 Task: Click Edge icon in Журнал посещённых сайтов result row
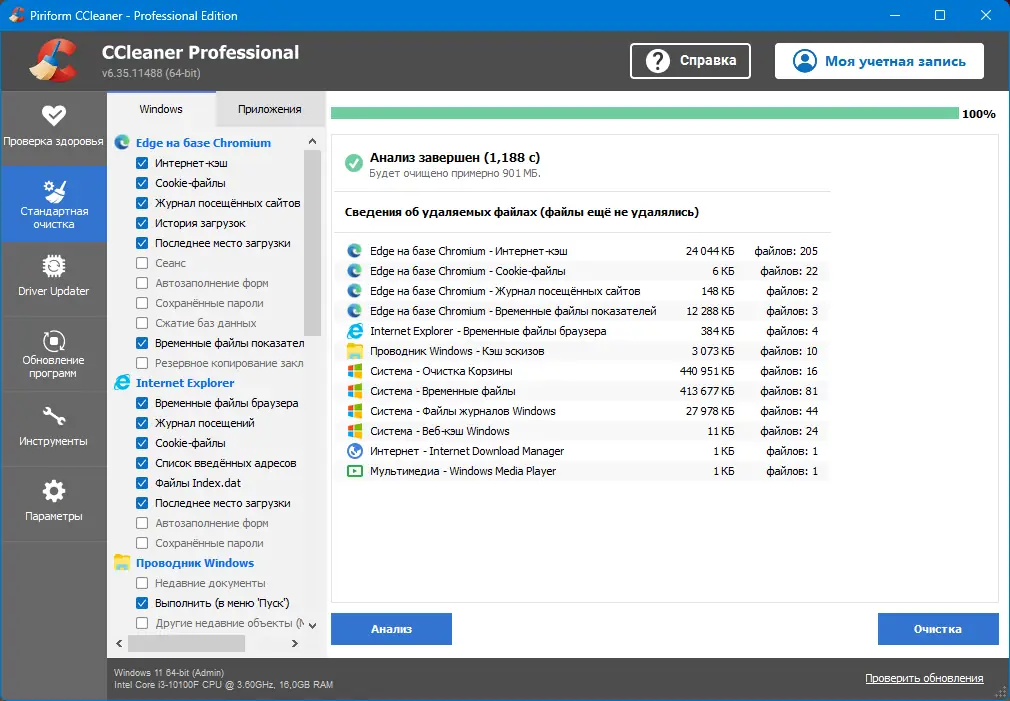click(x=354, y=291)
